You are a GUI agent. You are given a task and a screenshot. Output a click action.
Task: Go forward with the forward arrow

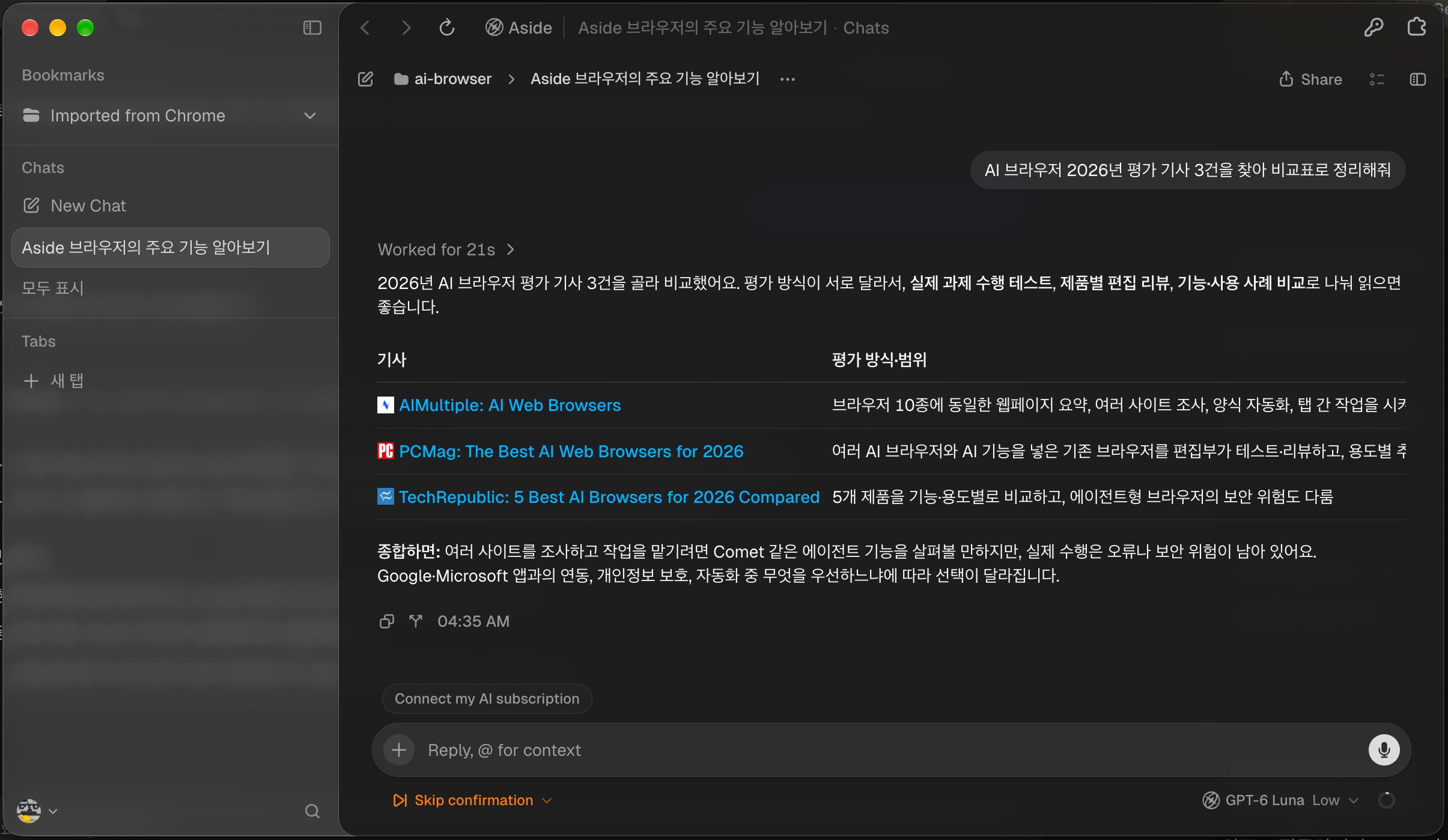[406, 28]
